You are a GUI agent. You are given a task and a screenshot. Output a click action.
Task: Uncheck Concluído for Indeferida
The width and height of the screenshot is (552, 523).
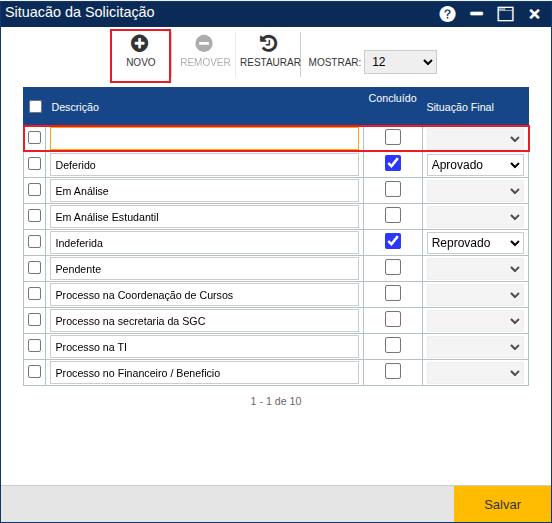[393, 241]
